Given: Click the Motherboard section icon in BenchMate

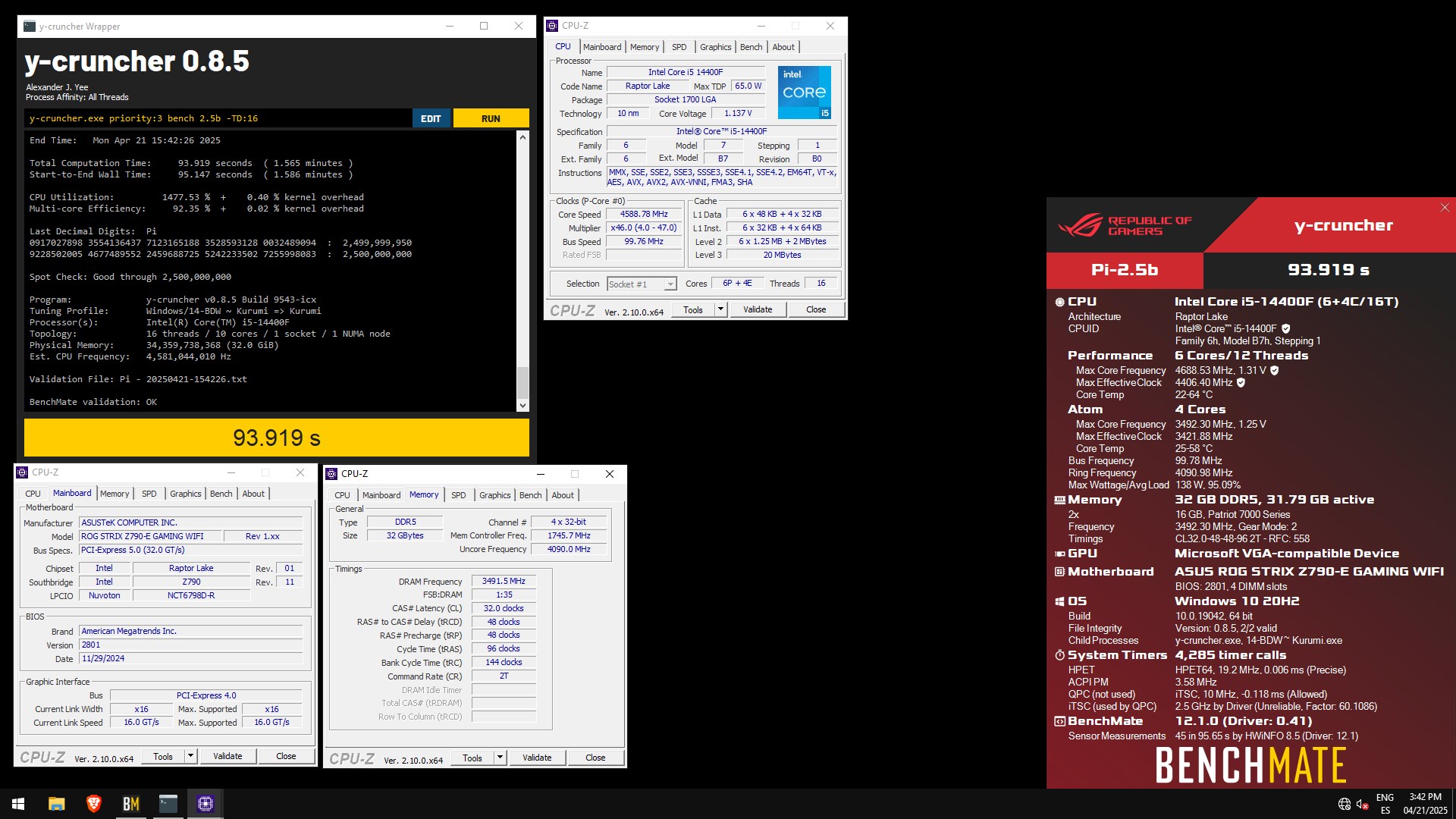Looking at the screenshot, I should [1059, 572].
